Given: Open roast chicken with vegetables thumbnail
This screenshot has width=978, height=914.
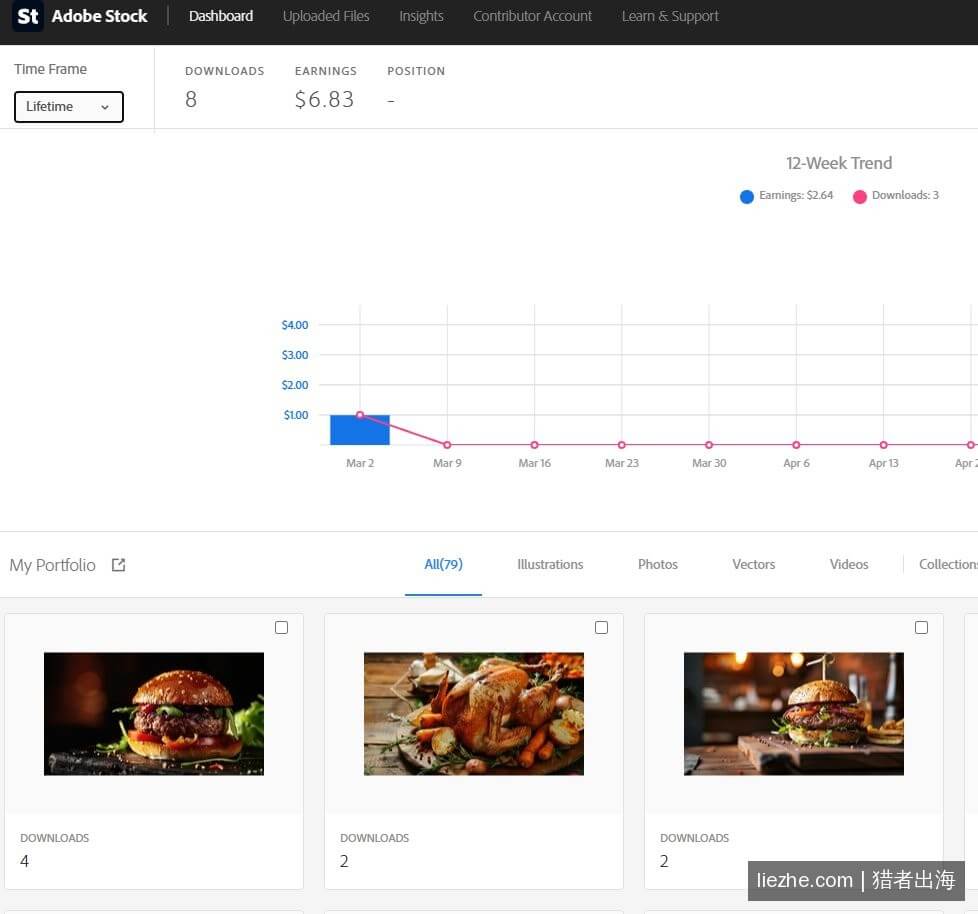Looking at the screenshot, I should (474, 714).
